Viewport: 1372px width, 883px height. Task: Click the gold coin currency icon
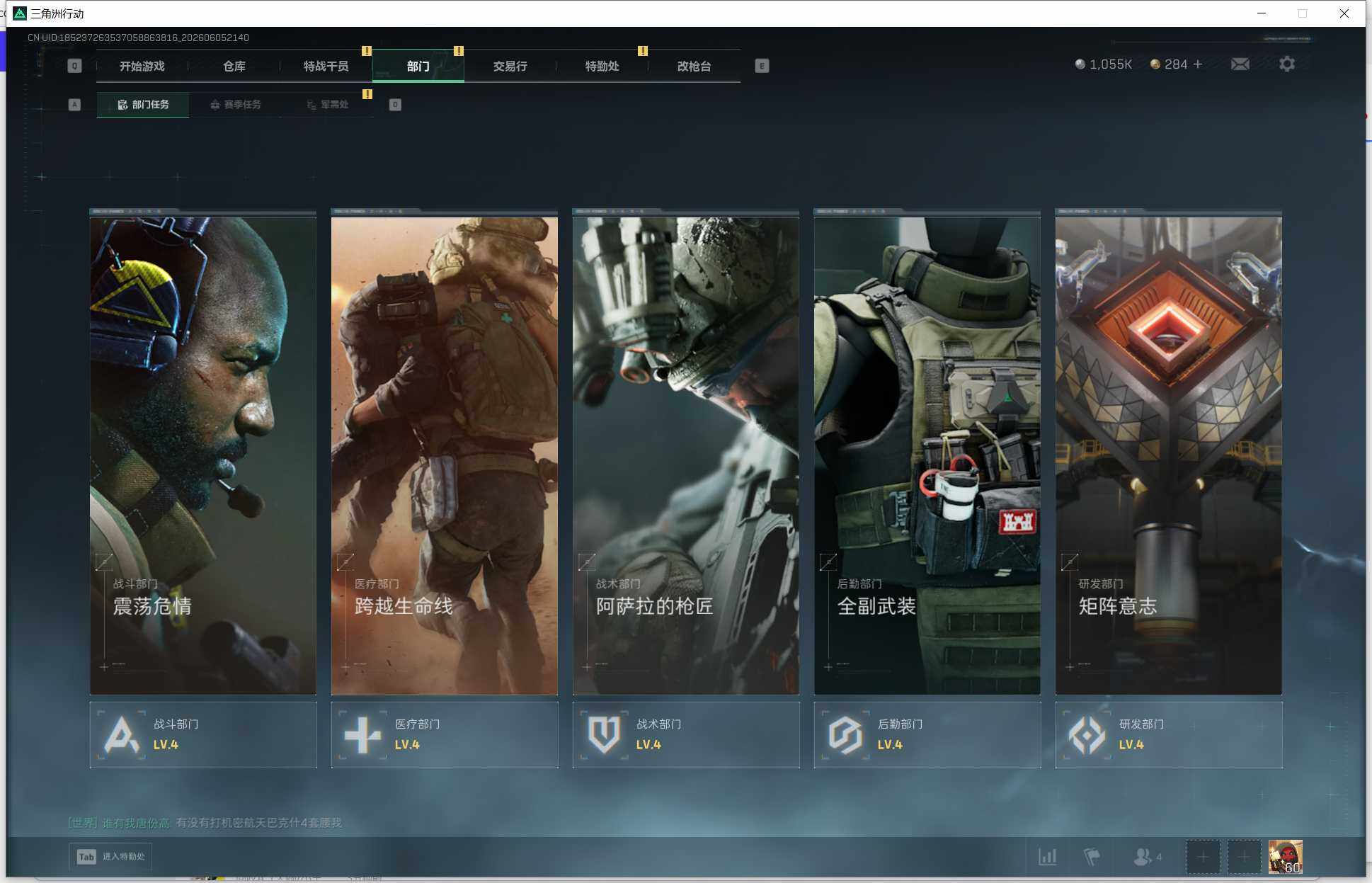pos(1155,64)
